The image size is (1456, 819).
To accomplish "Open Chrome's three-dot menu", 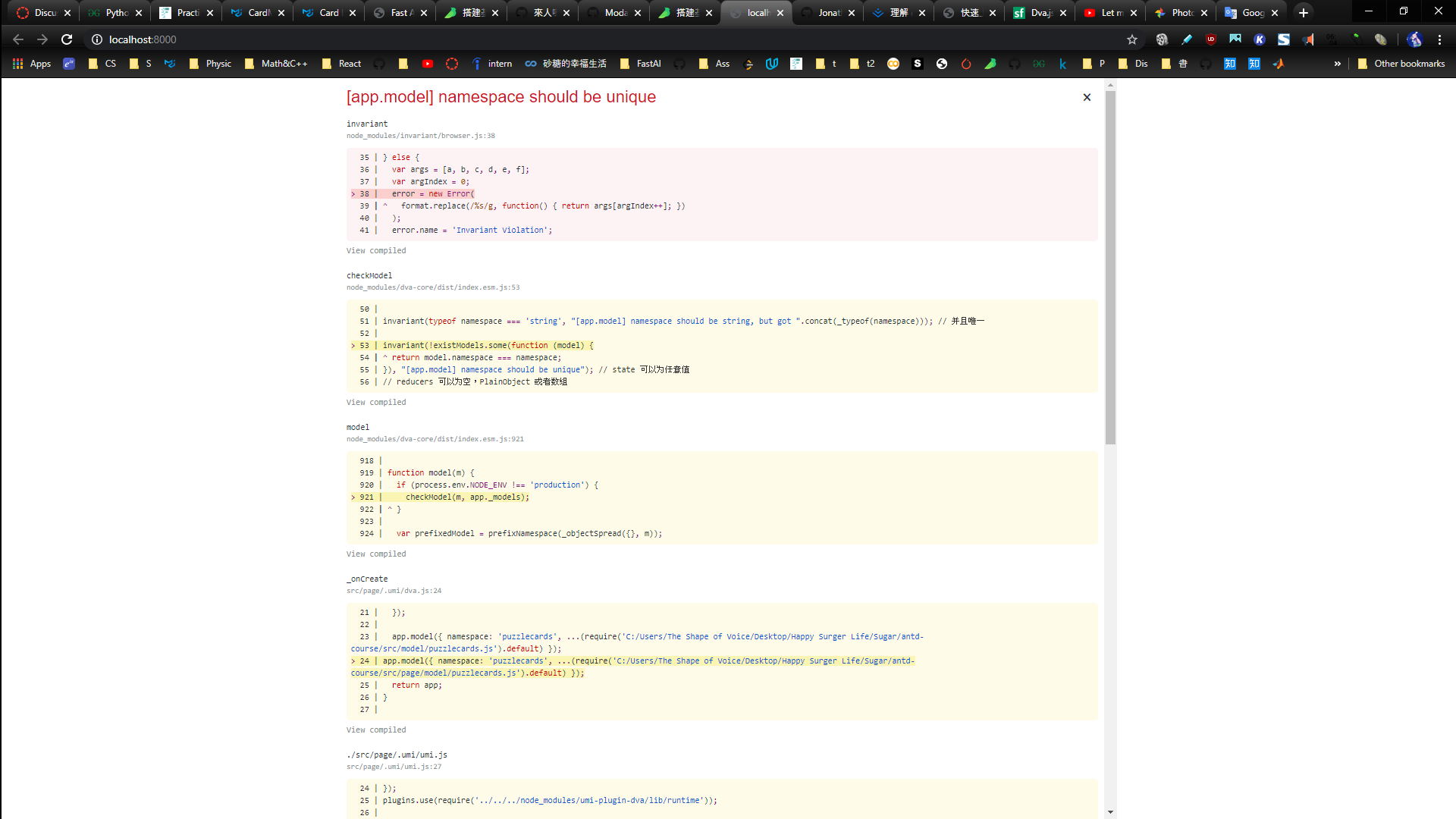I will 1440,39.
